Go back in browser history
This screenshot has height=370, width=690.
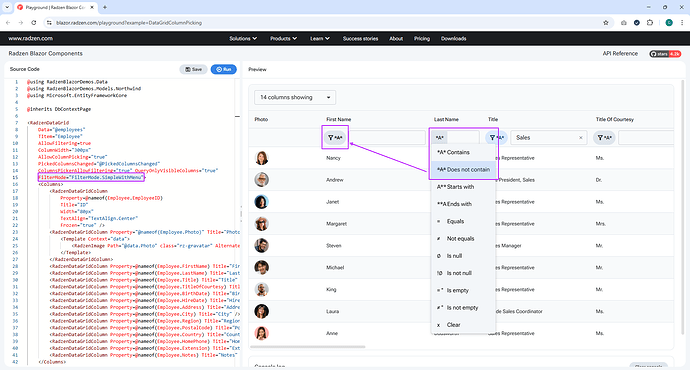(8, 22)
